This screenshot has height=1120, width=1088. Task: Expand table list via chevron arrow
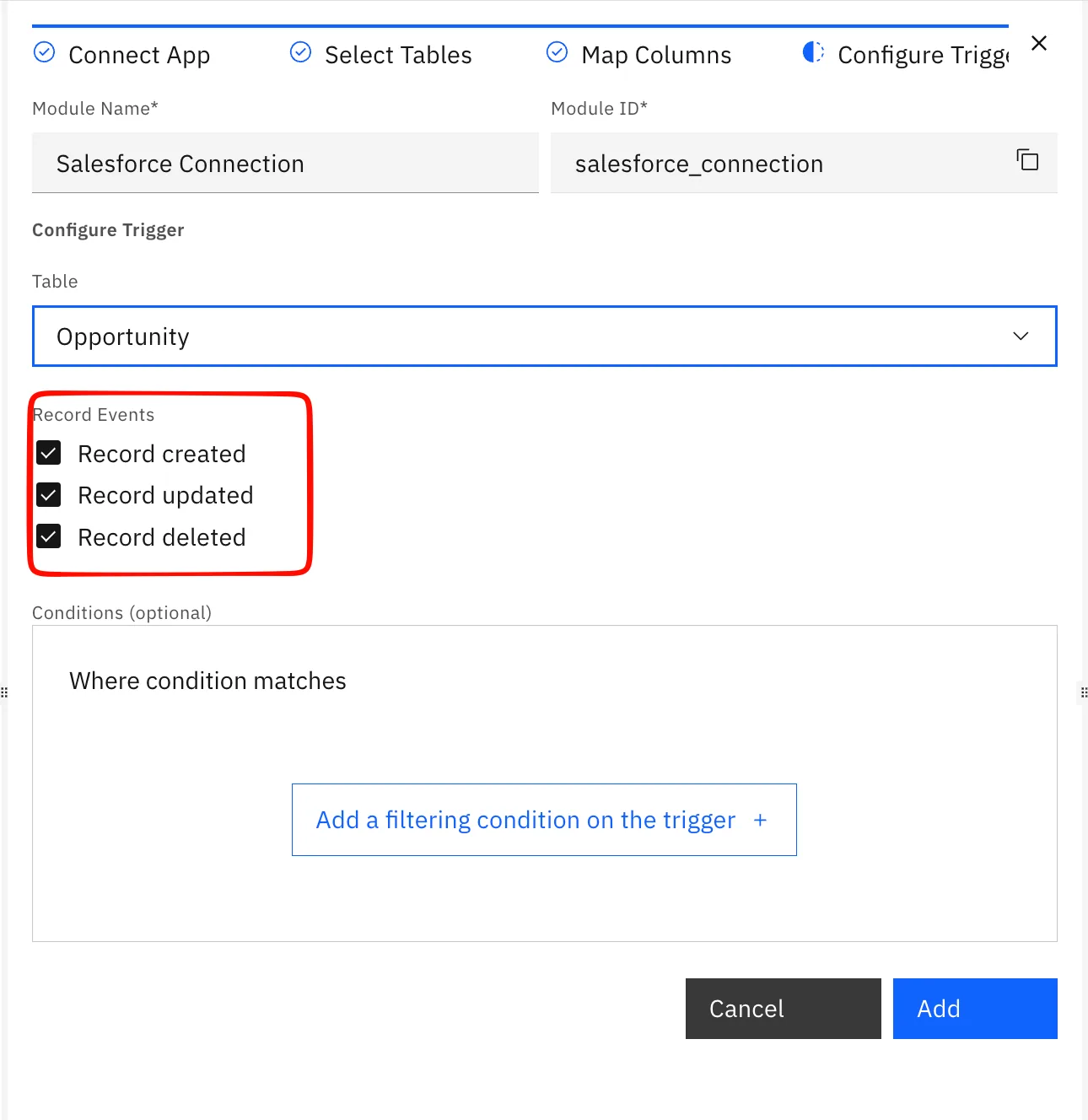click(1021, 337)
